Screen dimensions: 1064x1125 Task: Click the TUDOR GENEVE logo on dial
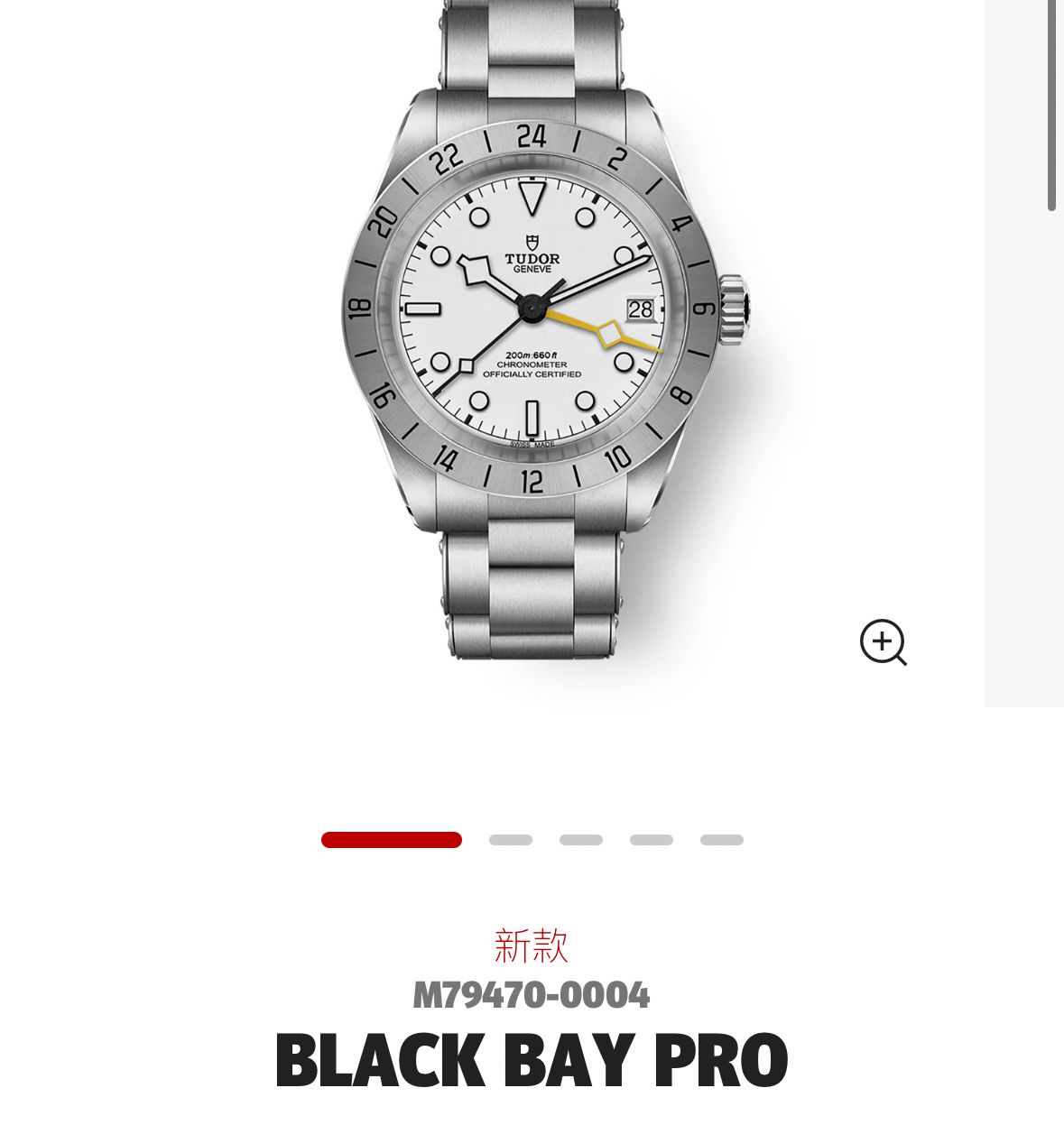(532, 254)
